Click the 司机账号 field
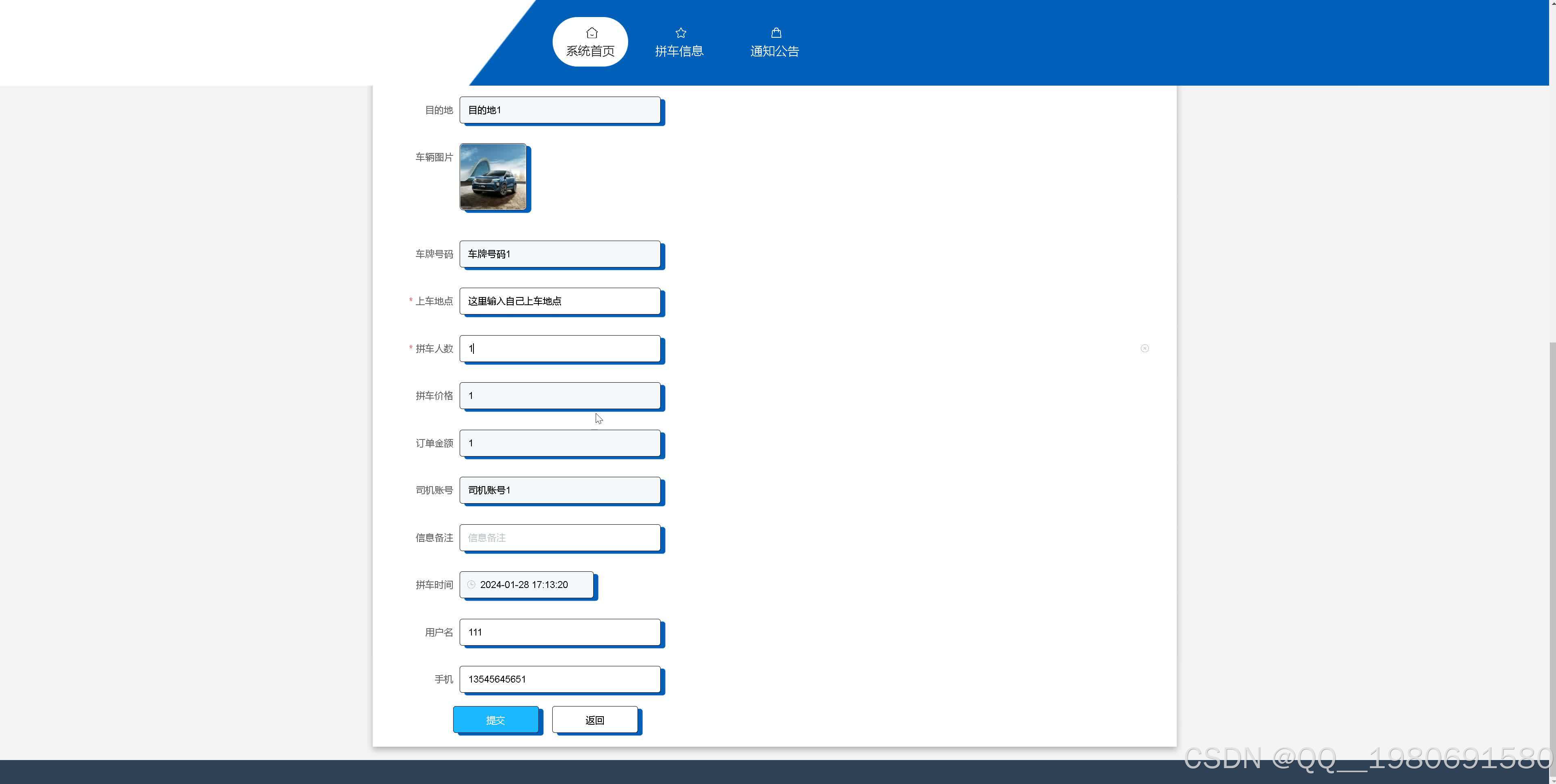Screen dimensions: 1556x784 (x=559, y=489)
